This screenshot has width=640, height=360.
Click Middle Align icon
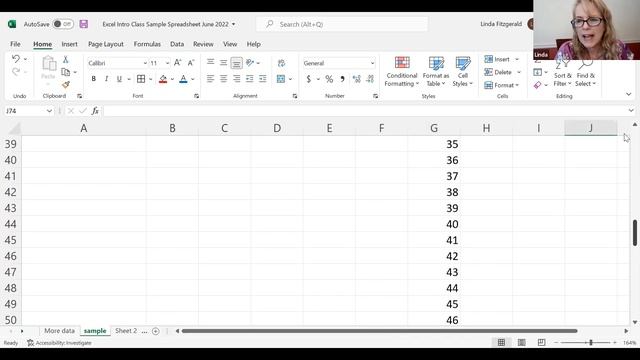[223, 62]
